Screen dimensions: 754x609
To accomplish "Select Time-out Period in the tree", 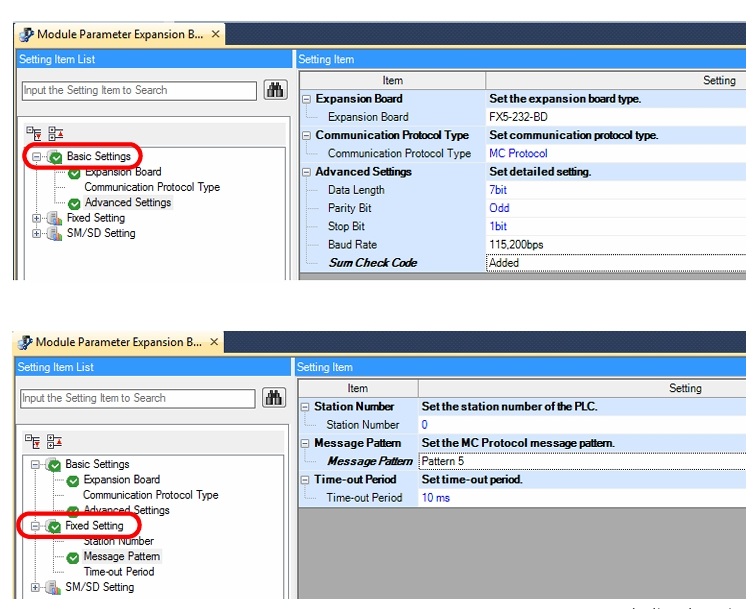I will tap(118, 572).
